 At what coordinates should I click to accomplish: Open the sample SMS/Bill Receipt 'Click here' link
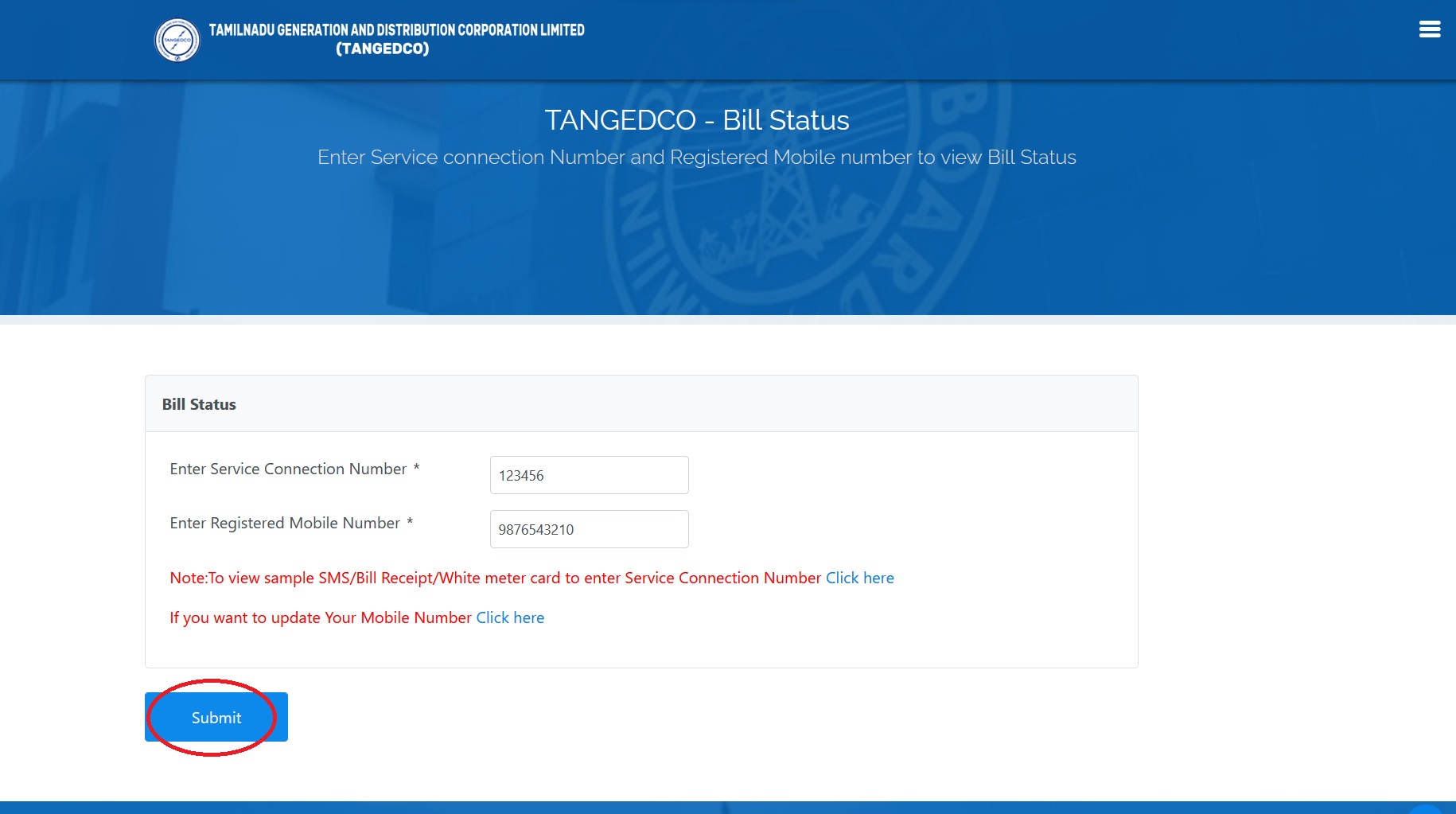[x=859, y=578]
